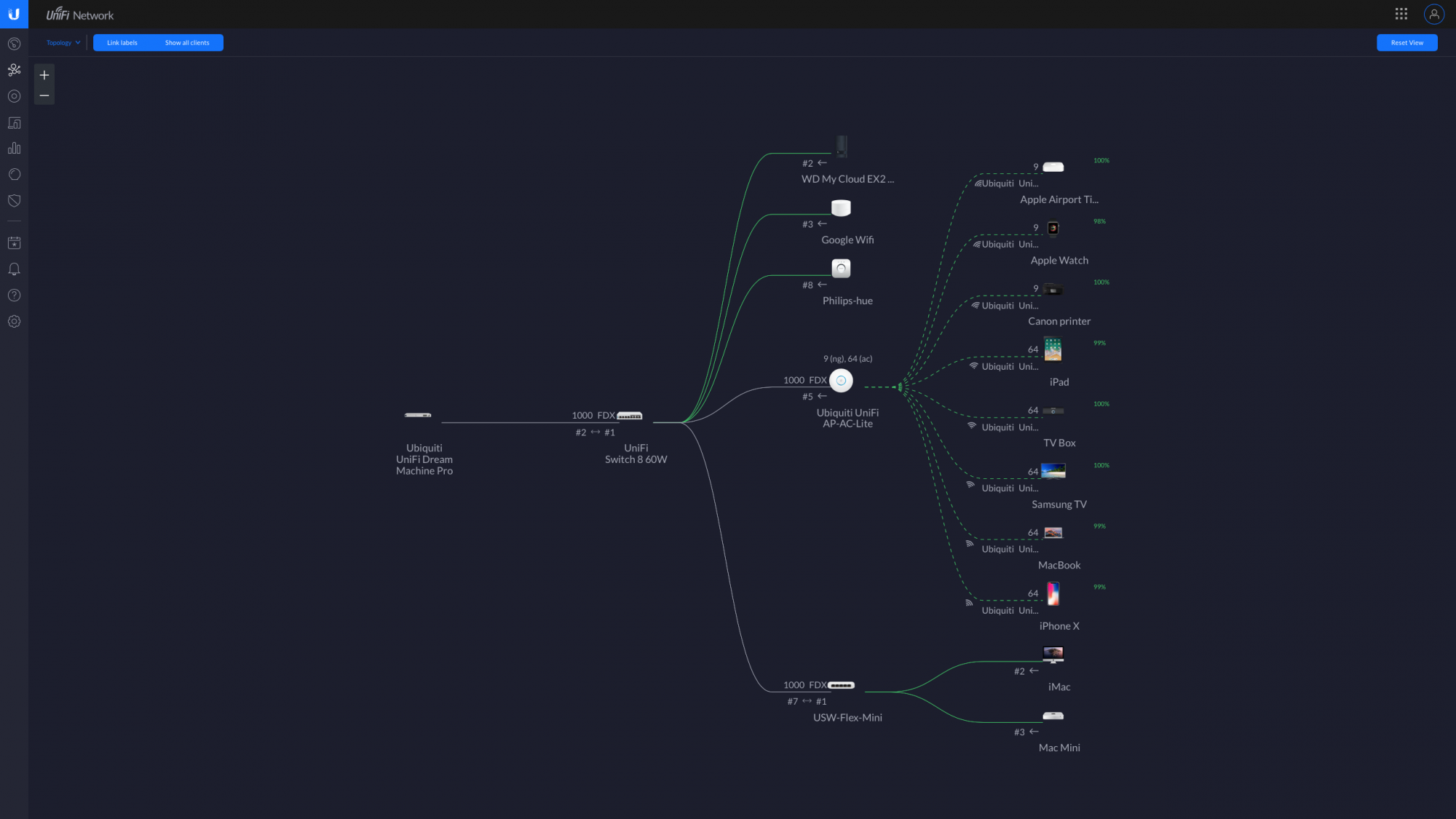
Task: Click the 'Apple Watch' label
Action: click(x=1059, y=261)
